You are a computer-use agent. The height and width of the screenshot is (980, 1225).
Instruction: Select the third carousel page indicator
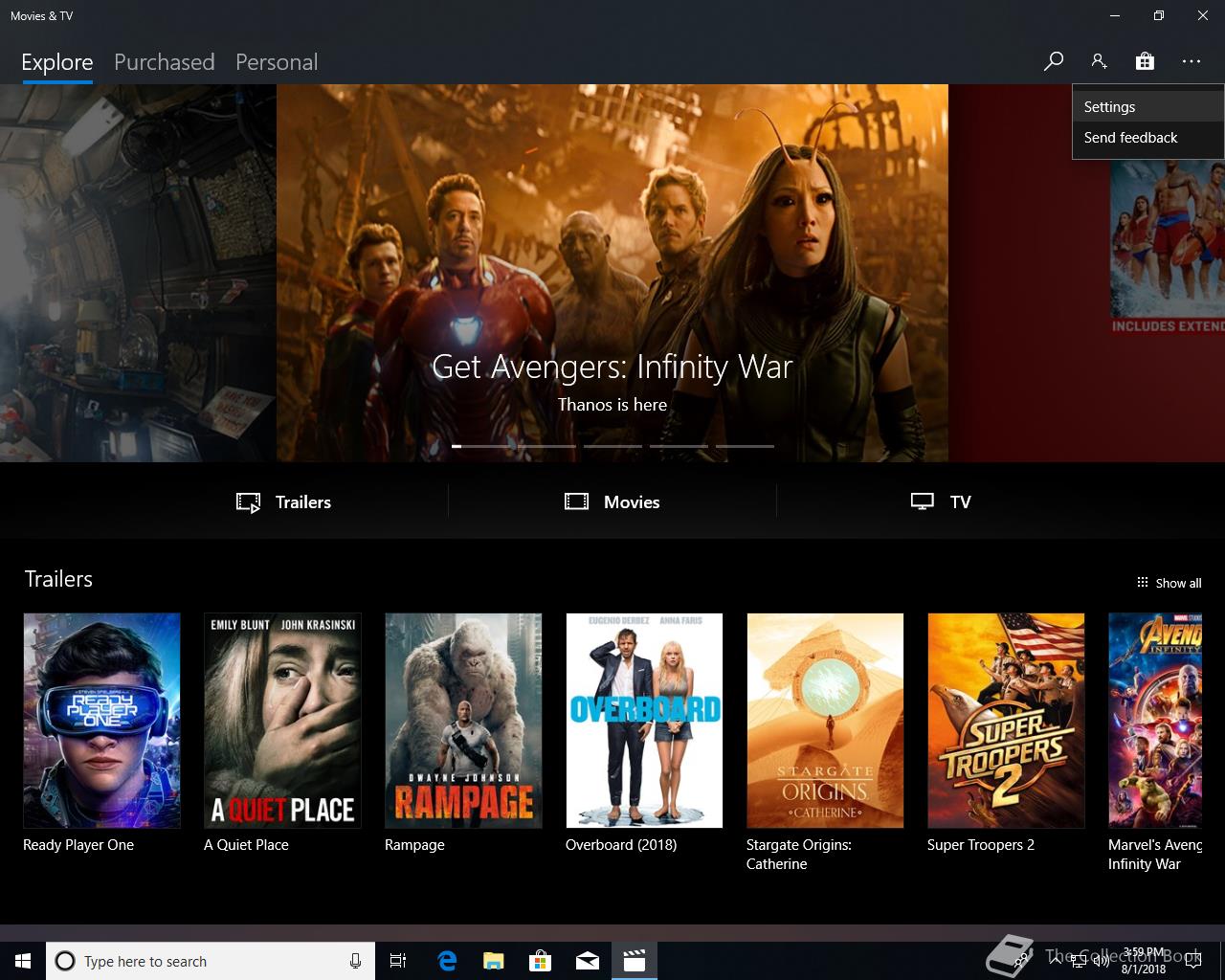pos(612,446)
